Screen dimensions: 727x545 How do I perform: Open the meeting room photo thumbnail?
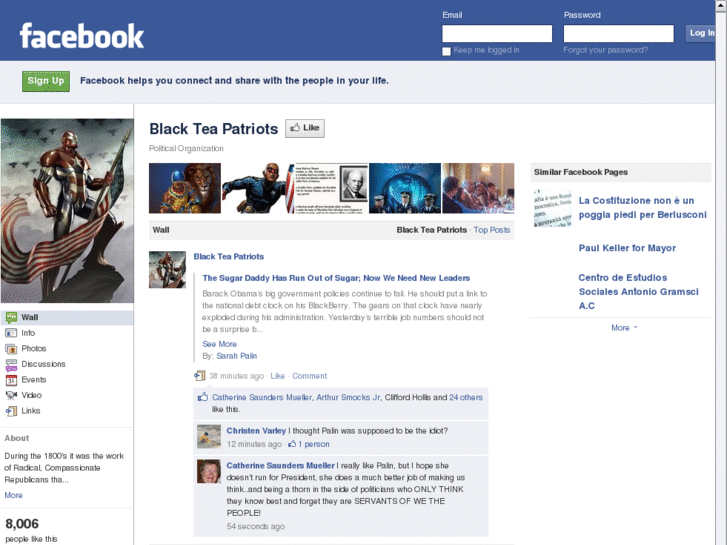pos(478,188)
